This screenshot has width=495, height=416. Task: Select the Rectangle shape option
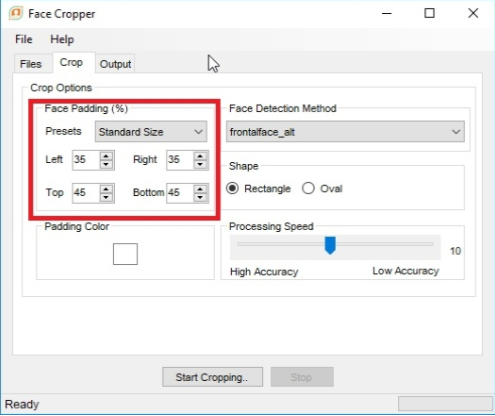pos(232,188)
